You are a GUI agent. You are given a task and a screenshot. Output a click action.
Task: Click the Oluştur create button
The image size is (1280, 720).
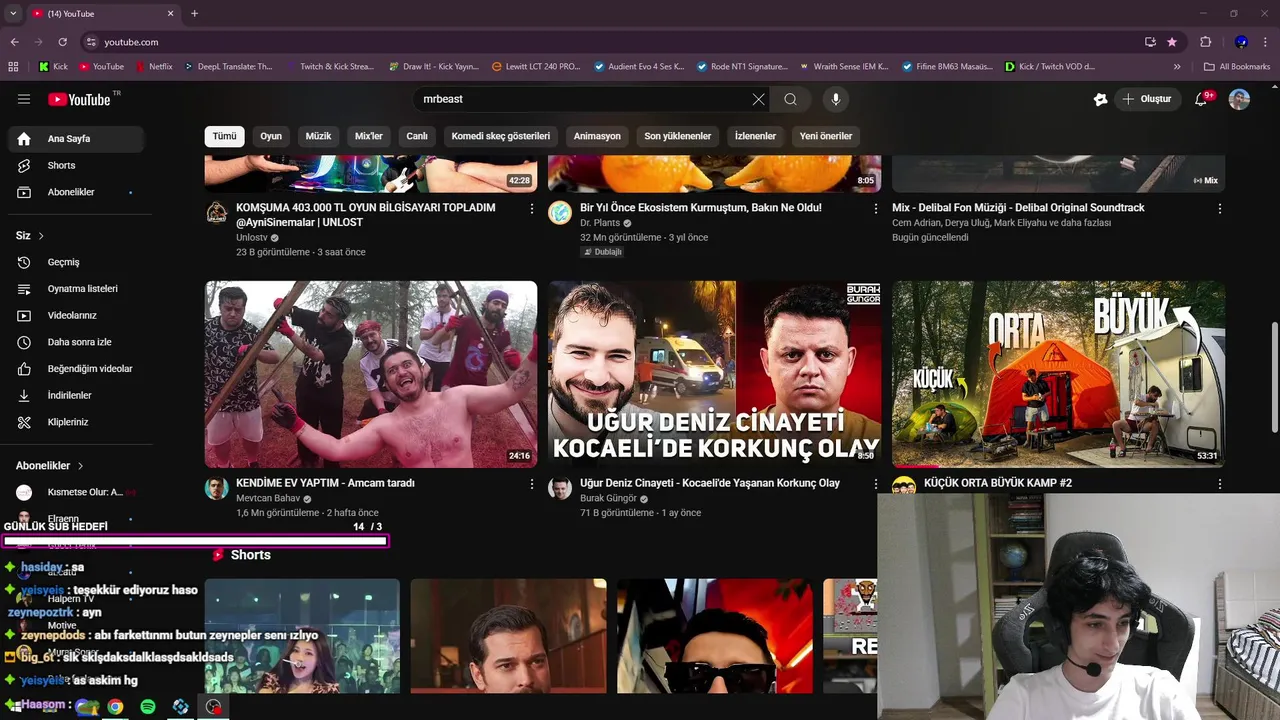[1146, 99]
